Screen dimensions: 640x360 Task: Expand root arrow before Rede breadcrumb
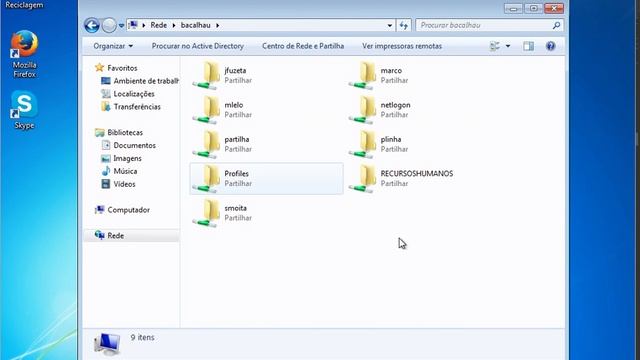tap(144, 25)
